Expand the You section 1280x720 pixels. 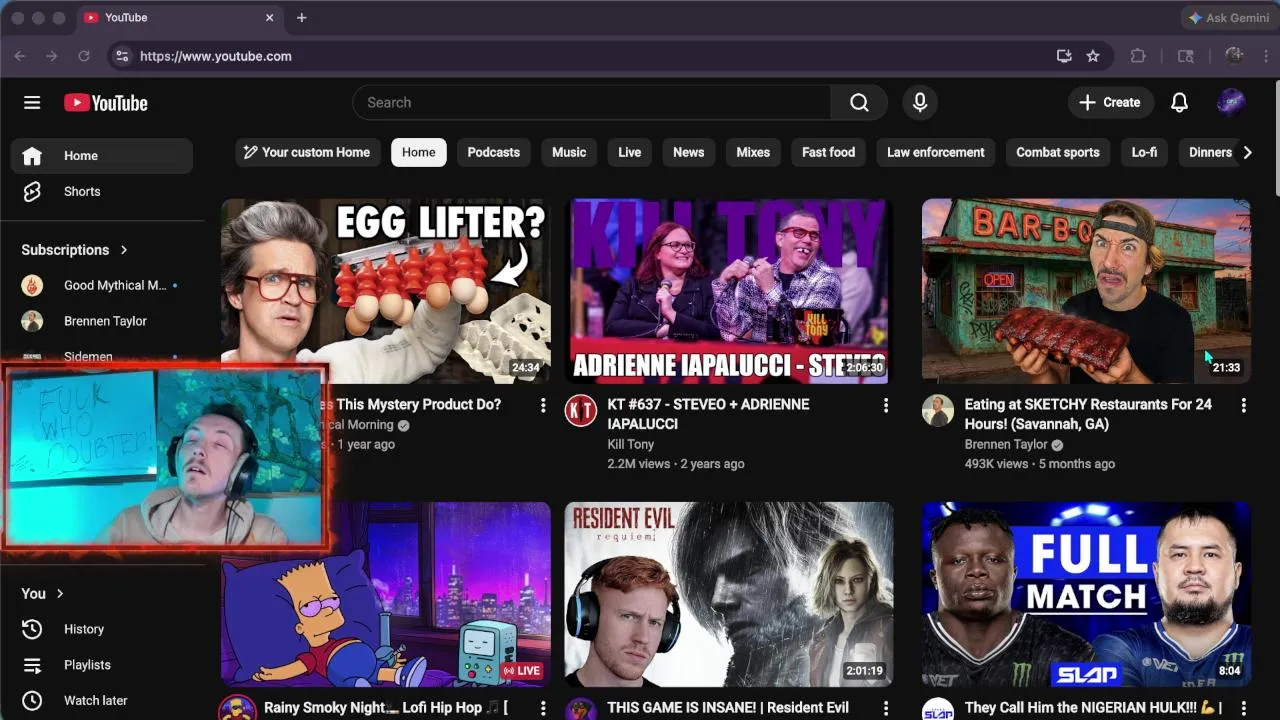(x=43, y=594)
